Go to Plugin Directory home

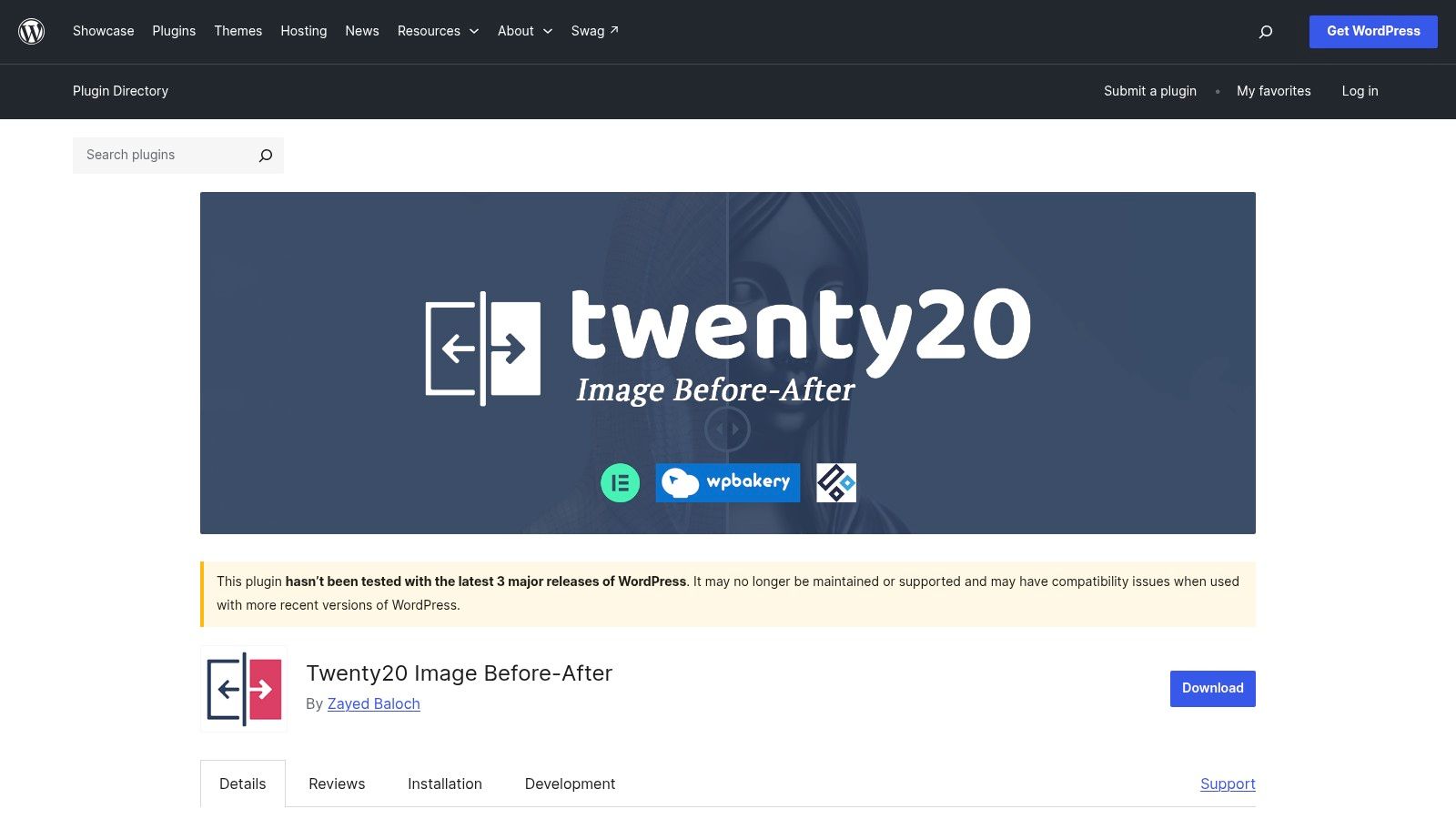point(121,91)
